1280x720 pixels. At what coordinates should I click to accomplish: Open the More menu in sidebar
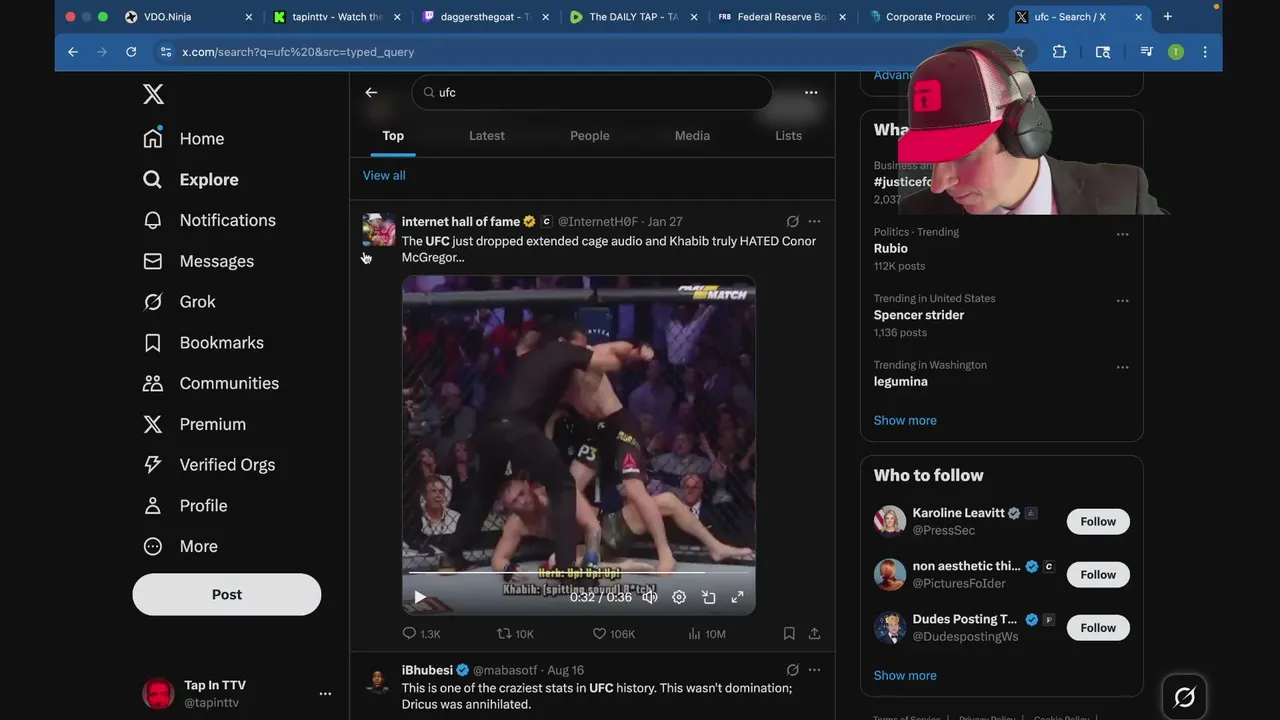click(181, 546)
